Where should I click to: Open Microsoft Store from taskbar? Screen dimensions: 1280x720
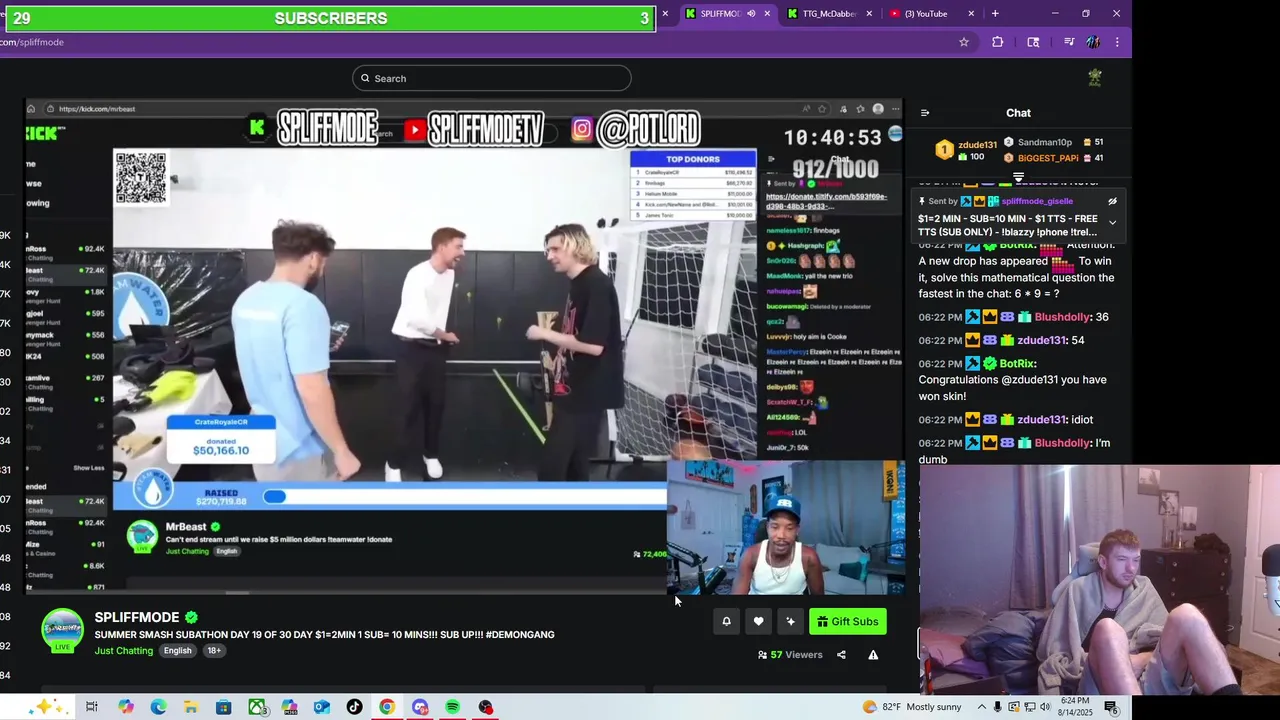tap(224, 707)
